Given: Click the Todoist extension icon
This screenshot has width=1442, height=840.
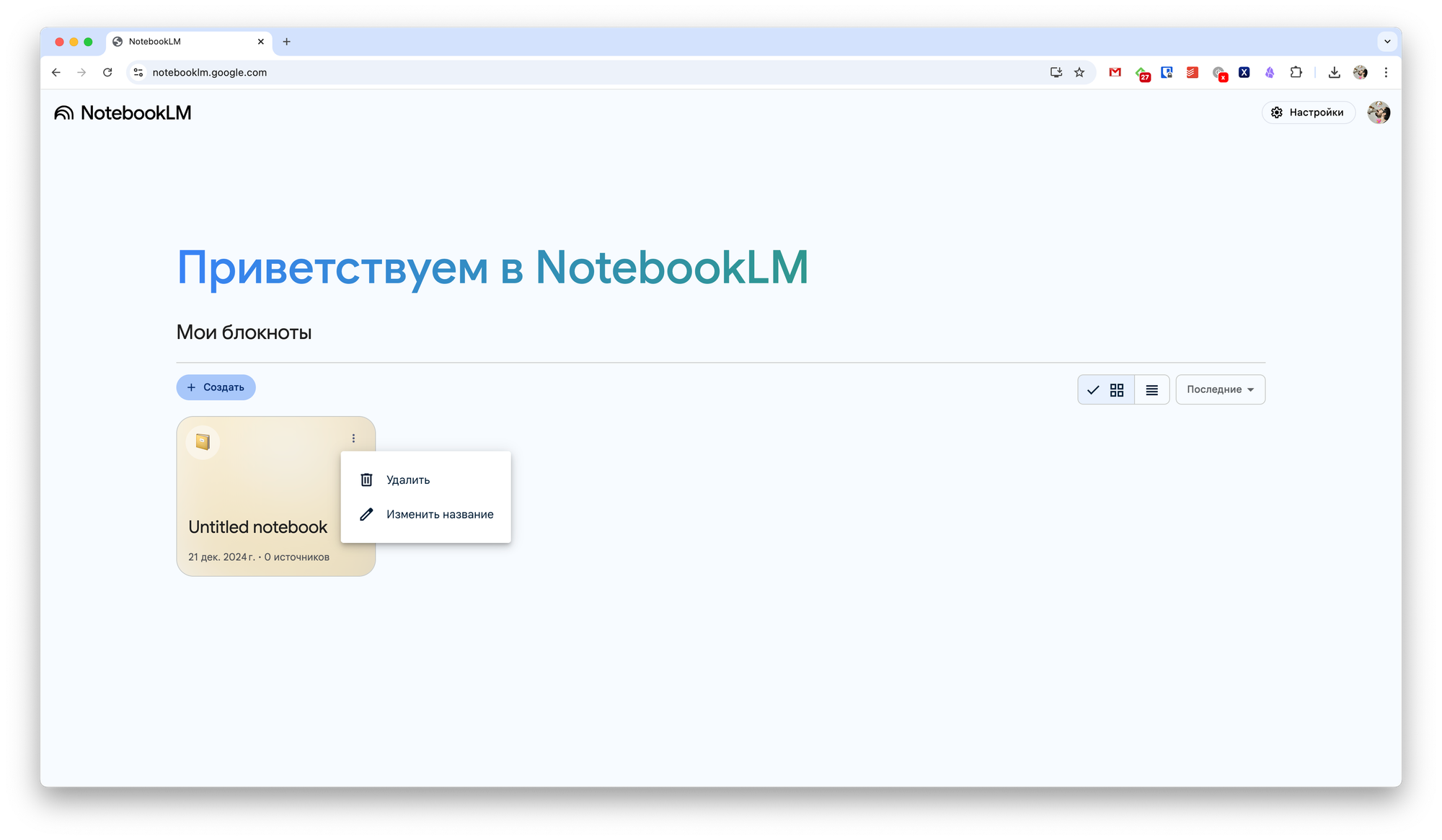Looking at the screenshot, I should [x=1192, y=72].
